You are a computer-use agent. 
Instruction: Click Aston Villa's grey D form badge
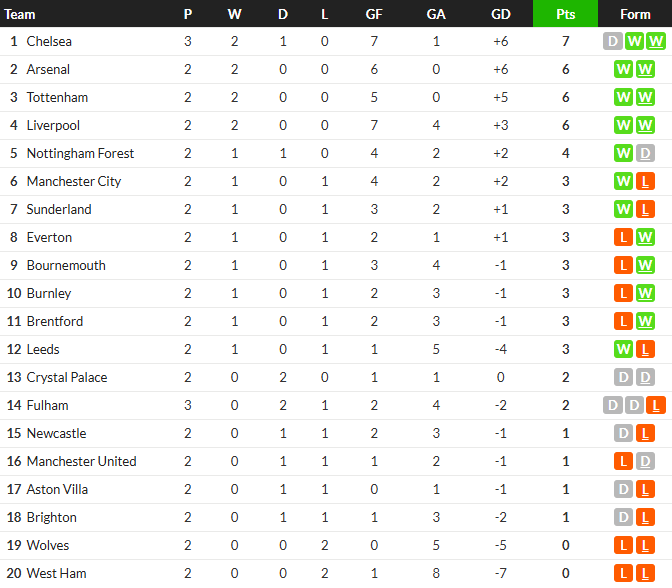click(x=624, y=489)
